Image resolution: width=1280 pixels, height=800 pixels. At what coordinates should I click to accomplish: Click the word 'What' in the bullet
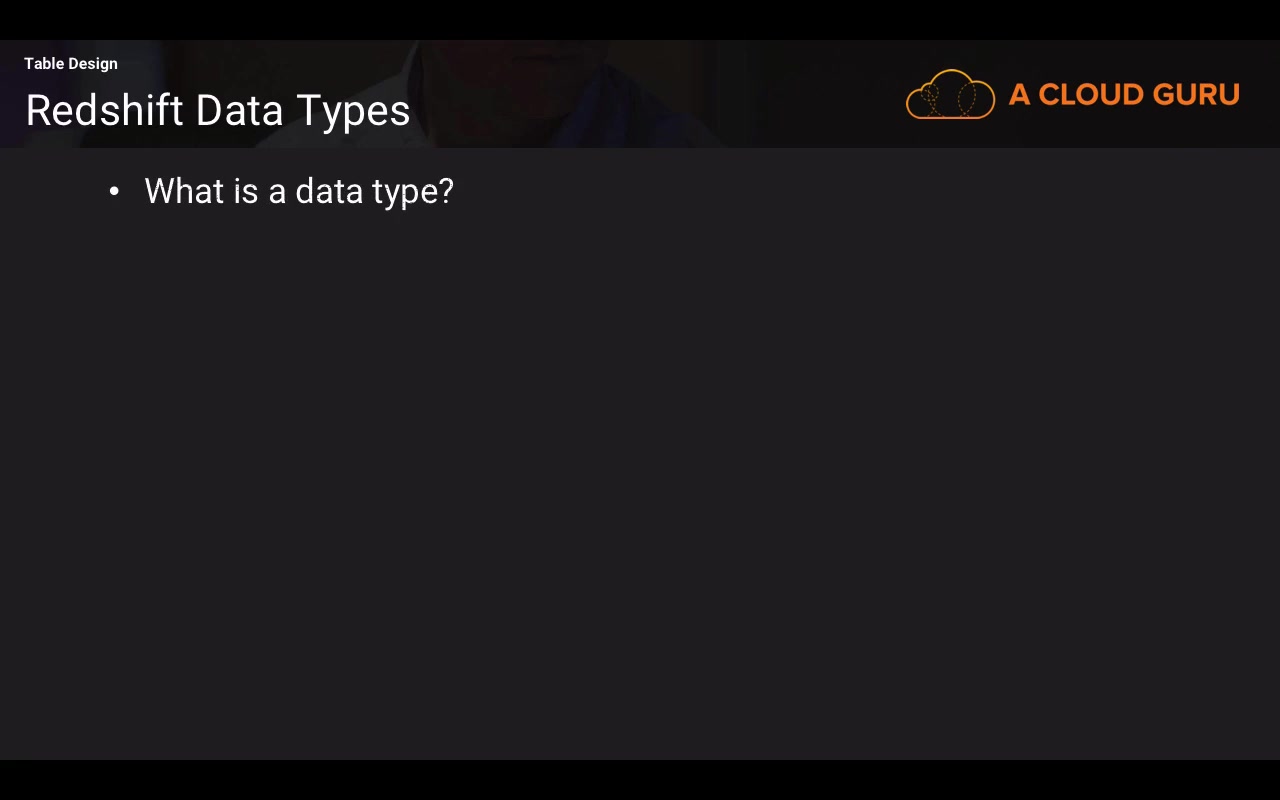(184, 191)
